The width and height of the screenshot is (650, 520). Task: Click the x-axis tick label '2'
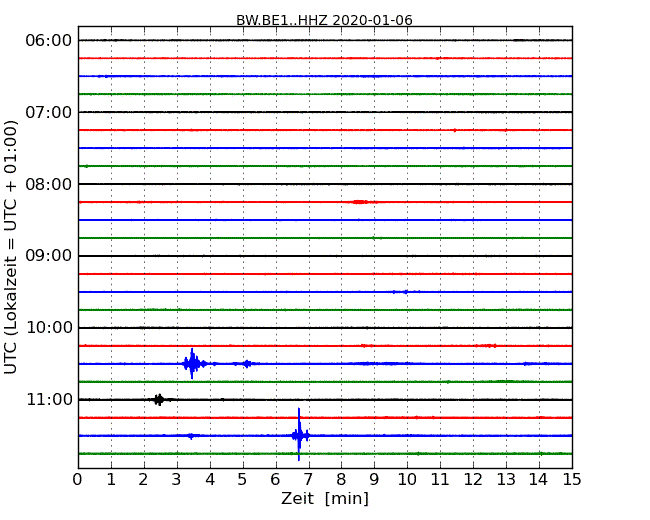tap(144, 480)
